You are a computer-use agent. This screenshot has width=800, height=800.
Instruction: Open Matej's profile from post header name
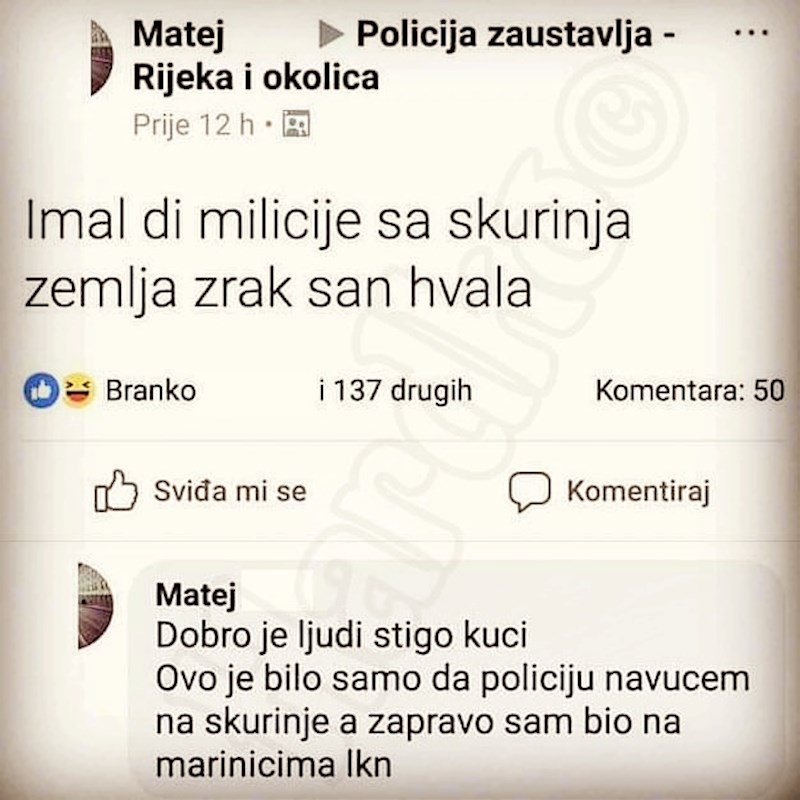pos(178,35)
